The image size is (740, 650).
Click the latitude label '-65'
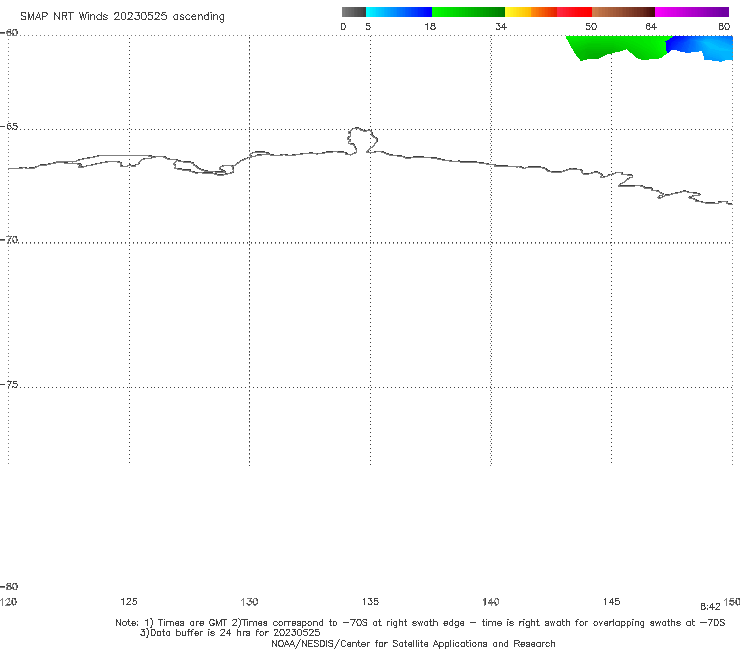pos(9,127)
